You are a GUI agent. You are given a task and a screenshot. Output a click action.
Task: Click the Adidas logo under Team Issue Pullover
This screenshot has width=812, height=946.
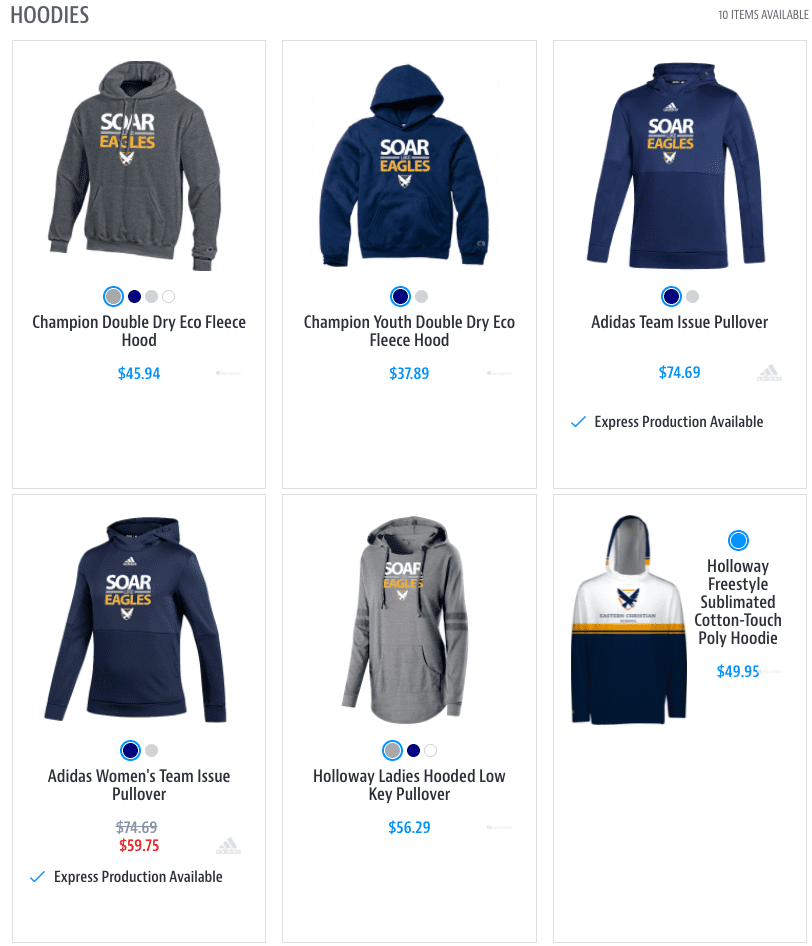pyautogui.click(x=769, y=373)
